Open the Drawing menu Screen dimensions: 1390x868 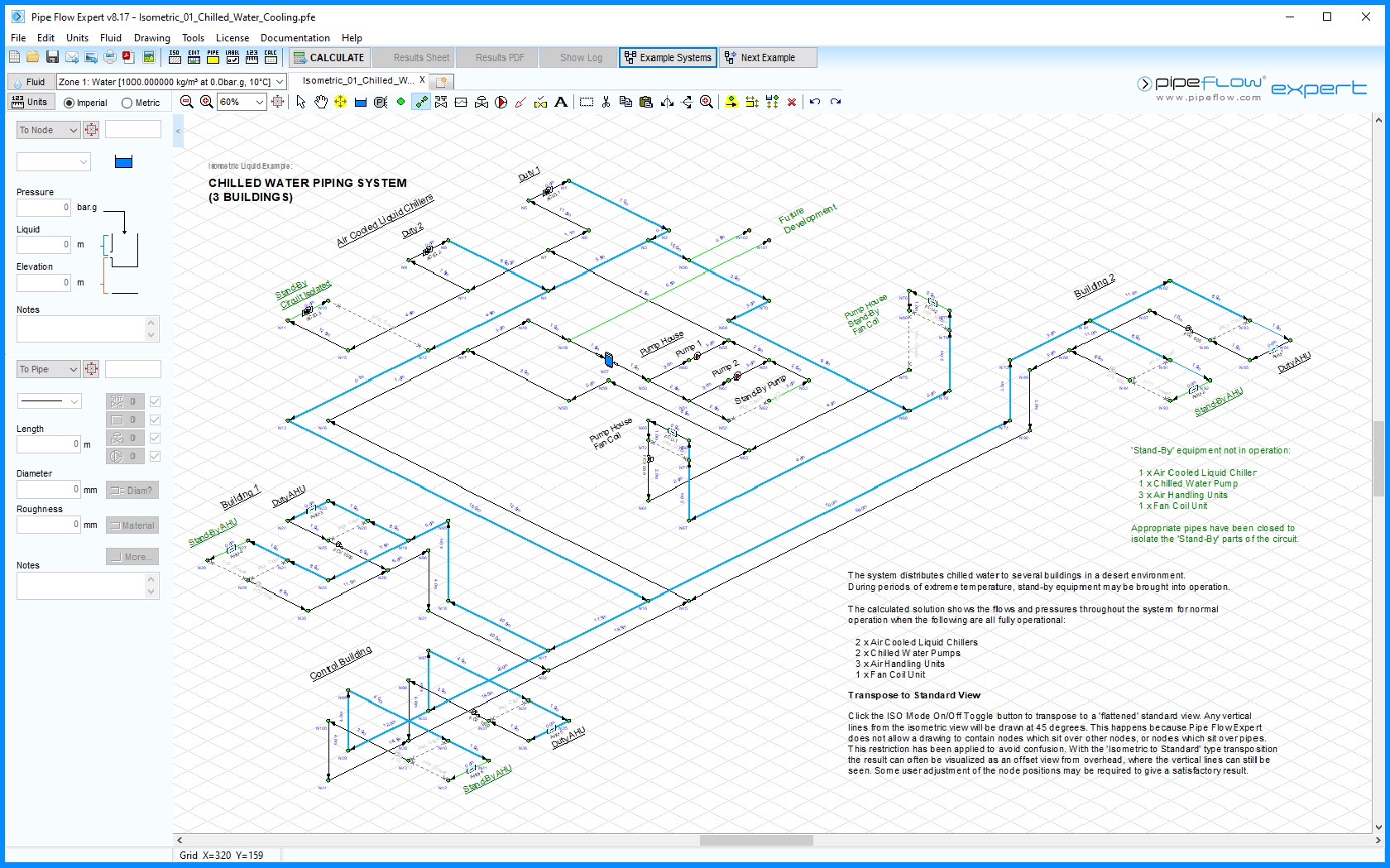coord(152,38)
